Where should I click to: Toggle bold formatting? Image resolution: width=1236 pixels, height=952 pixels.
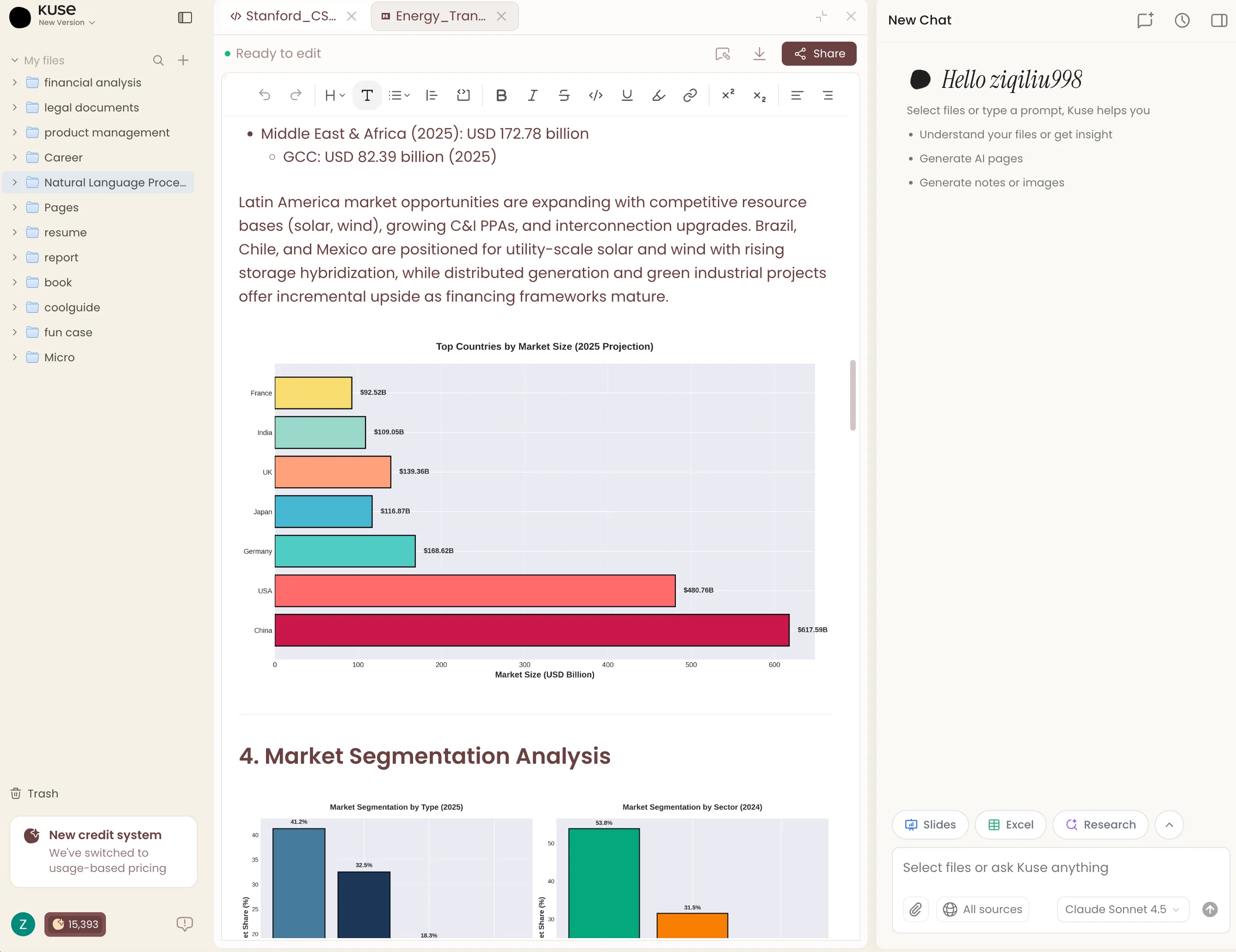(501, 95)
